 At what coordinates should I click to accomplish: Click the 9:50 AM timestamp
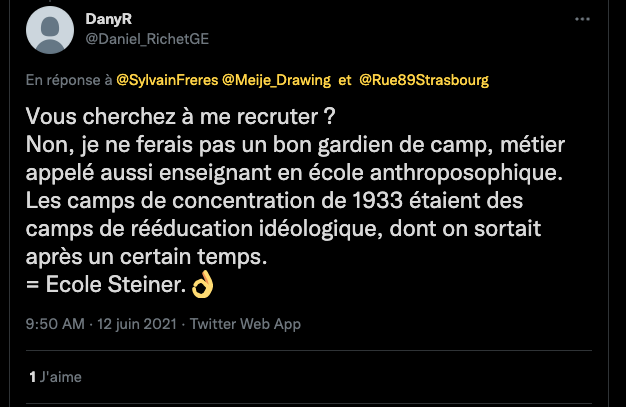point(55,324)
